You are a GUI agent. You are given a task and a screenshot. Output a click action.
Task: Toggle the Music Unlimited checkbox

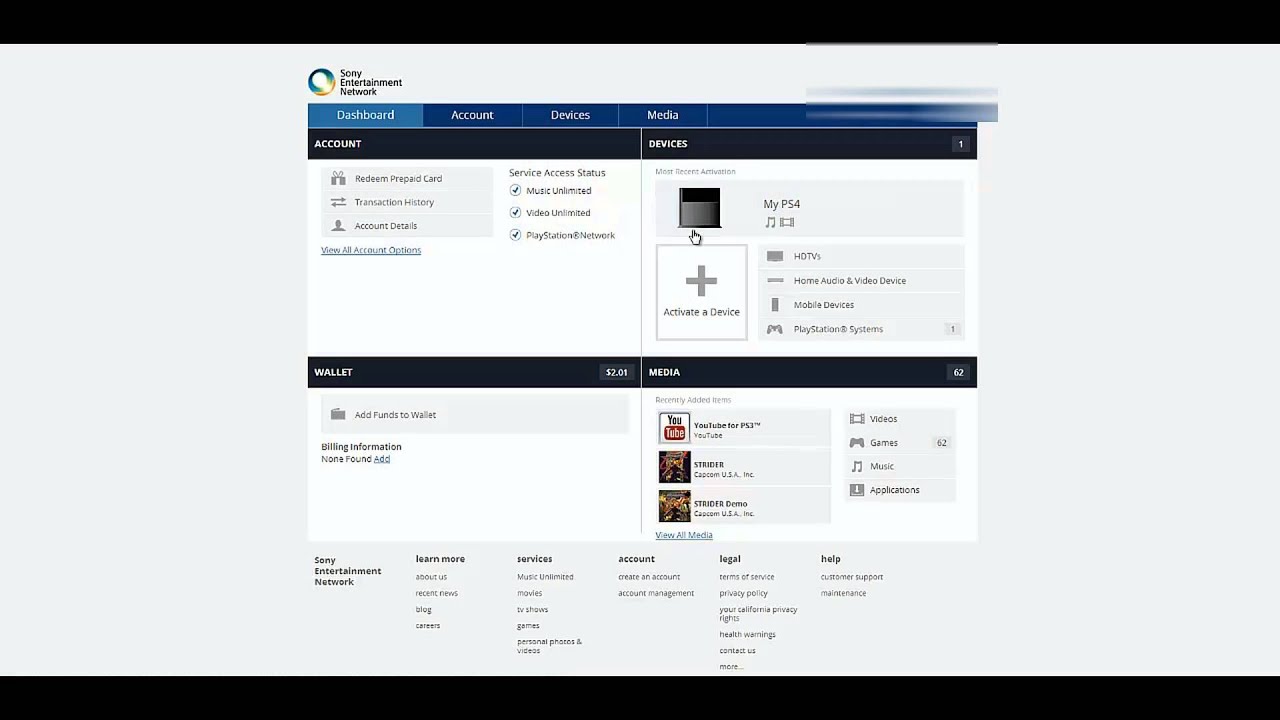click(x=515, y=190)
